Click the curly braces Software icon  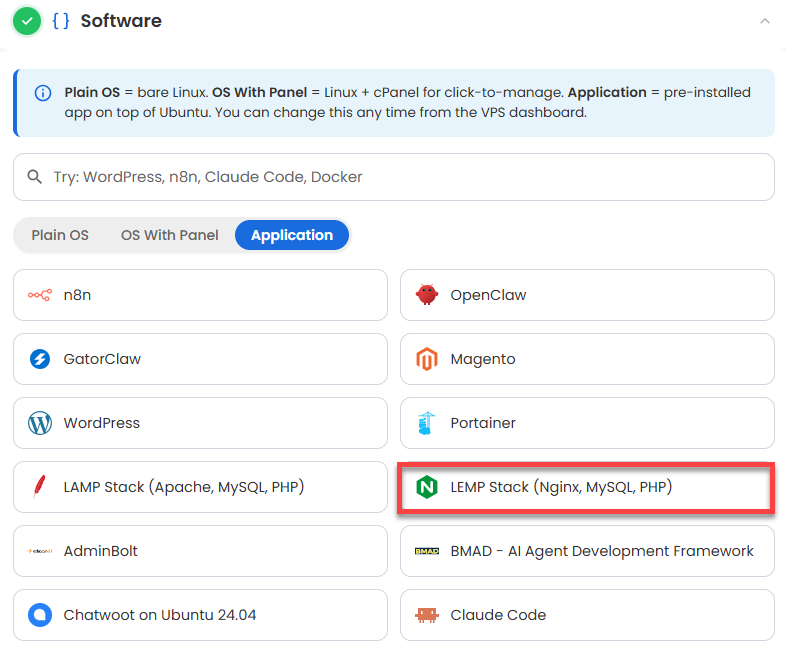(61, 21)
